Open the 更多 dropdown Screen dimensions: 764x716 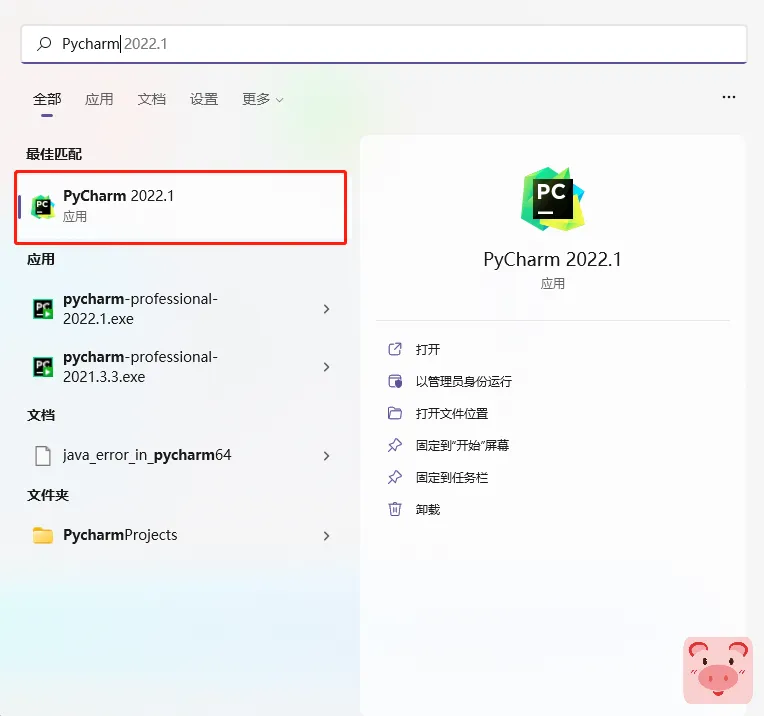pos(263,99)
